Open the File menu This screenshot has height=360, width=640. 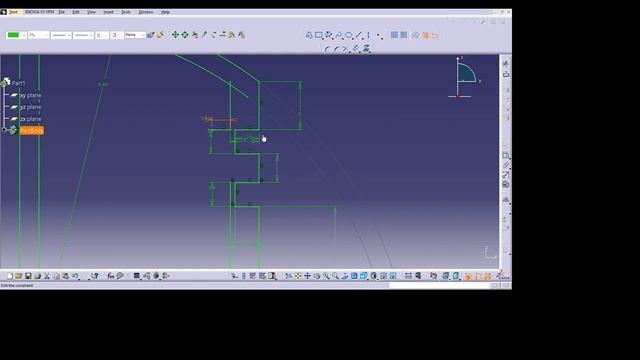pyautogui.click(x=62, y=12)
